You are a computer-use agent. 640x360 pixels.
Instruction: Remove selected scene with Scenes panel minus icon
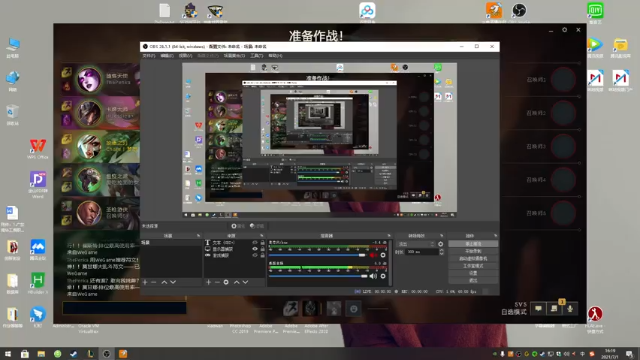pos(154,282)
